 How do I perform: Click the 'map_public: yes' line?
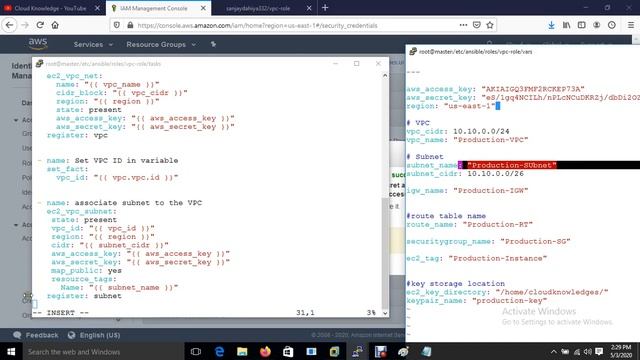tap(86, 271)
